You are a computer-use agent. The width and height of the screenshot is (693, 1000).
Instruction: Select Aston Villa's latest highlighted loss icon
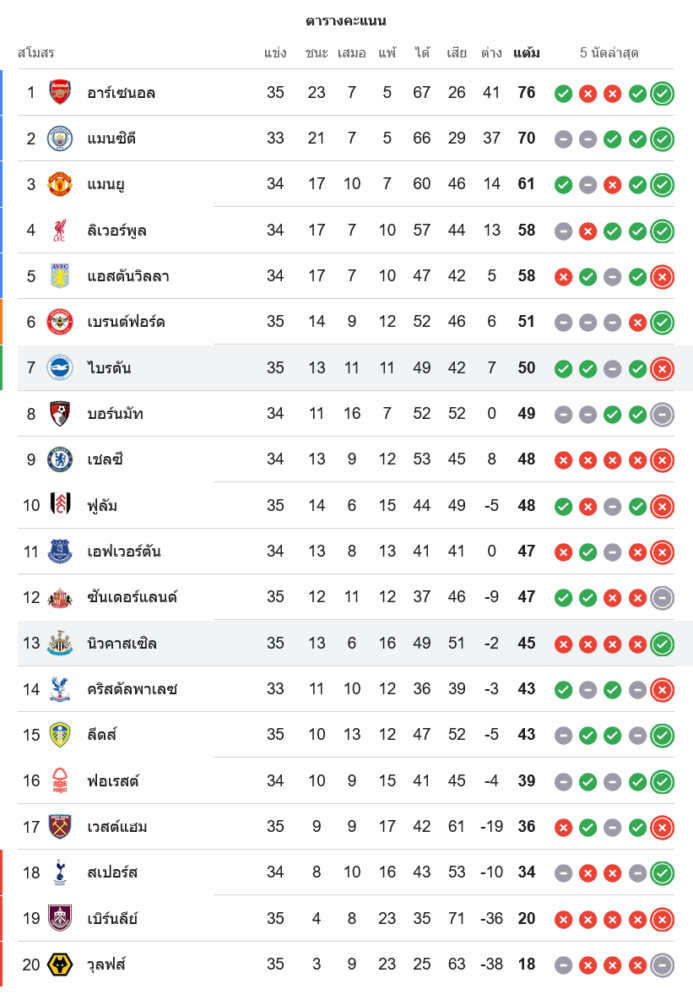pos(662,277)
